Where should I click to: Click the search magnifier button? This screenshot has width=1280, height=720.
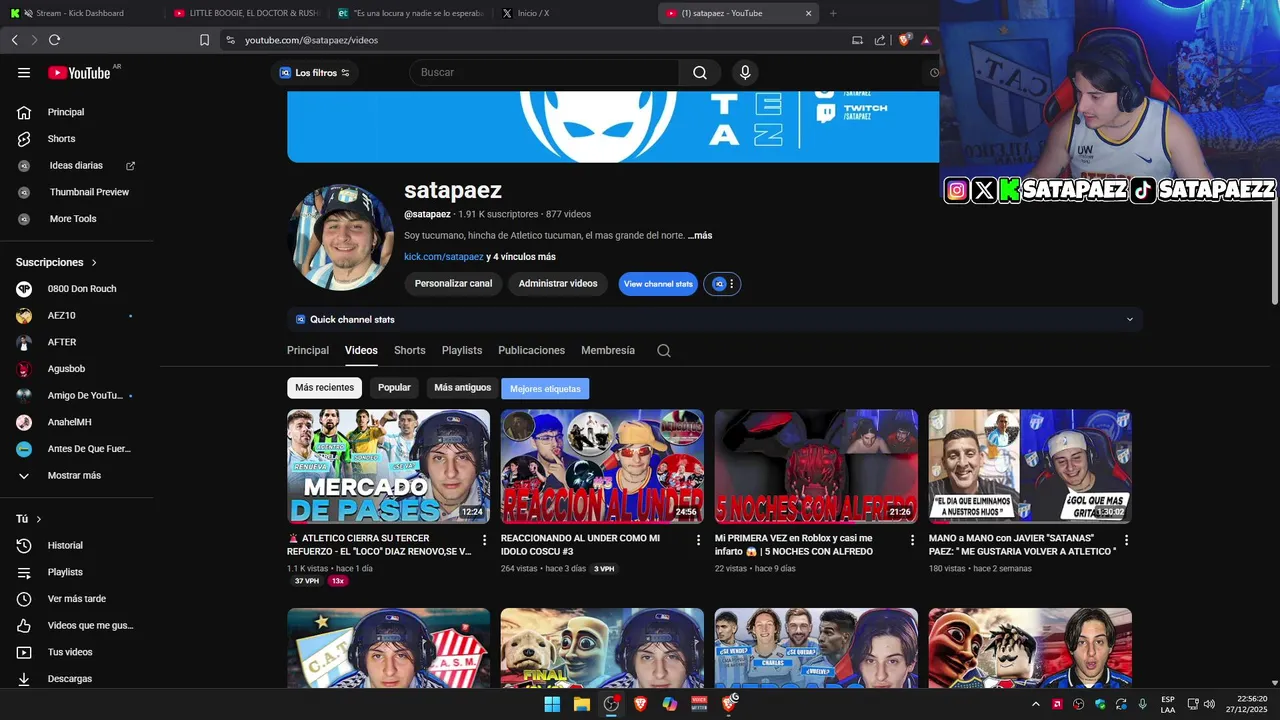[x=700, y=72]
